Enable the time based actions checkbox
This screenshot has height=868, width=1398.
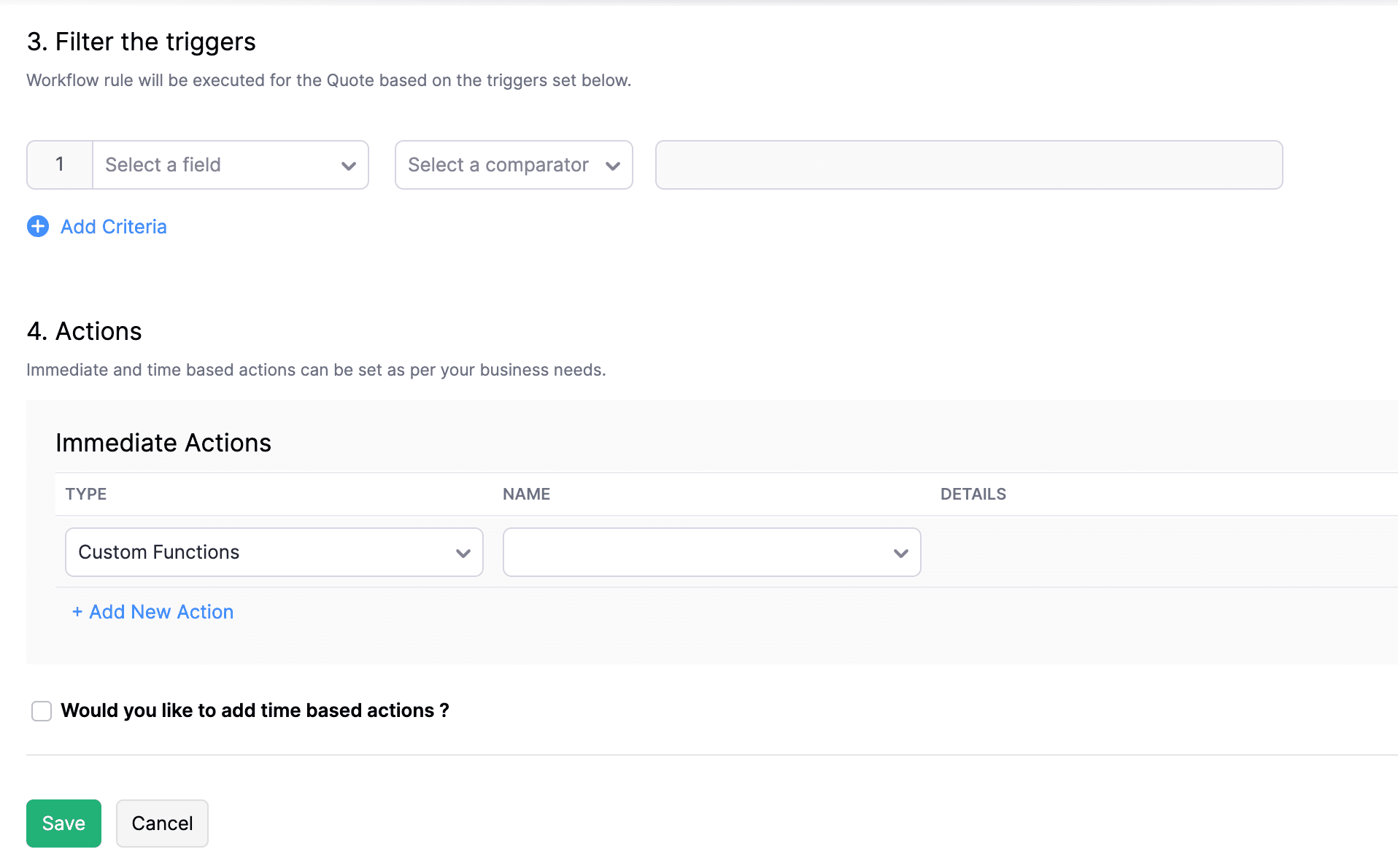point(42,710)
